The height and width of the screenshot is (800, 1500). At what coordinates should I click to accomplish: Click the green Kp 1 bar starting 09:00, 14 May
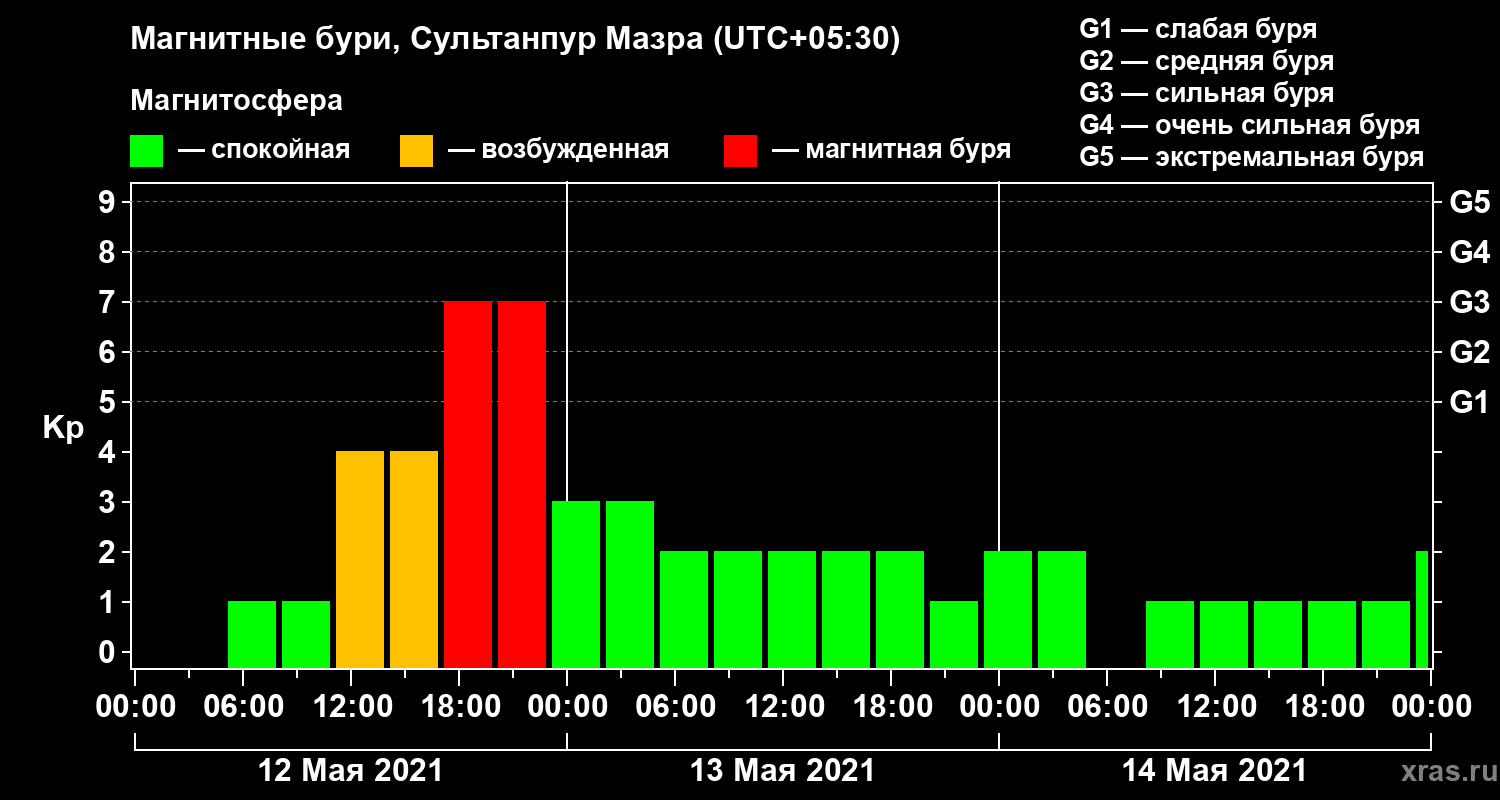point(1170,634)
